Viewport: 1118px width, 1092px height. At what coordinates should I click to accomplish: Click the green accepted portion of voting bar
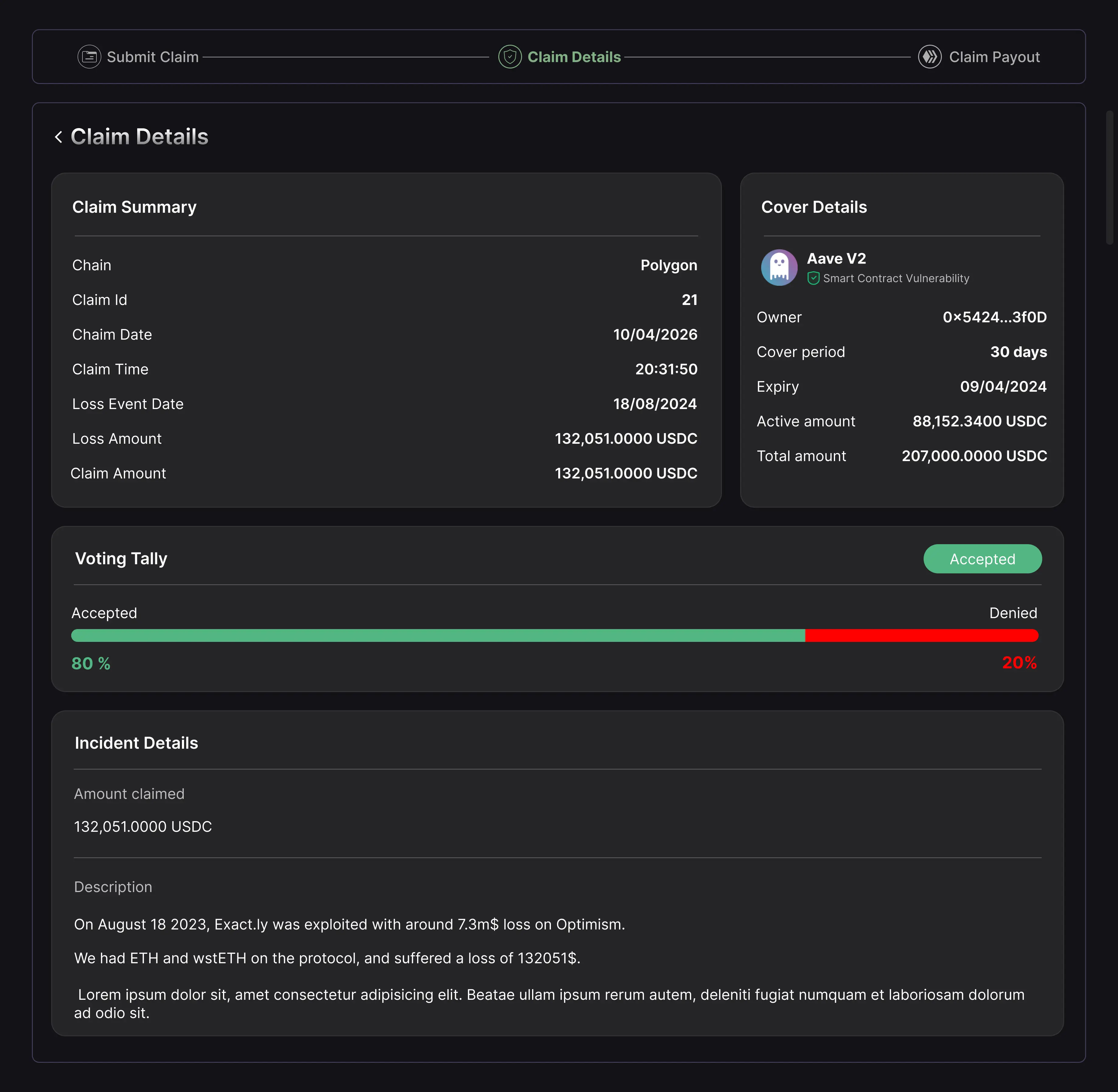437,635
